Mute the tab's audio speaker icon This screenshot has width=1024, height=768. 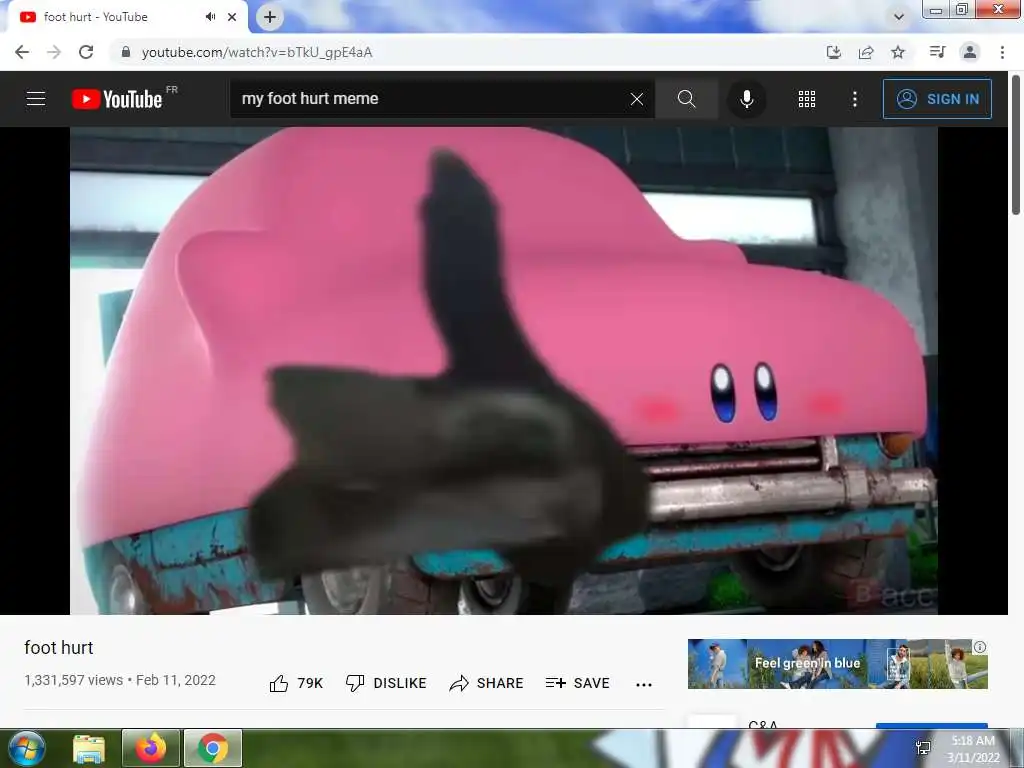(210, 17)
